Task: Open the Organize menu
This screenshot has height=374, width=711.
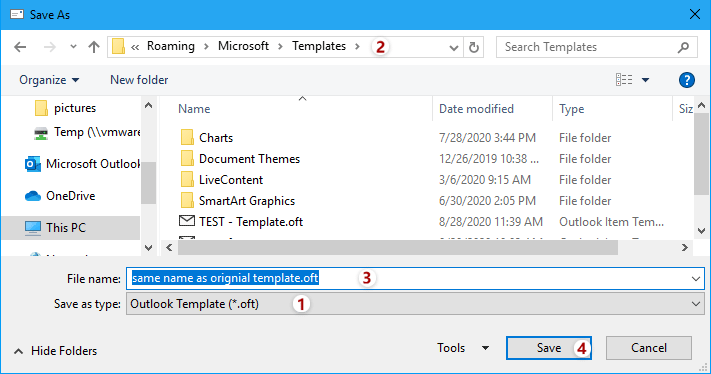Action: pos(49,80)
